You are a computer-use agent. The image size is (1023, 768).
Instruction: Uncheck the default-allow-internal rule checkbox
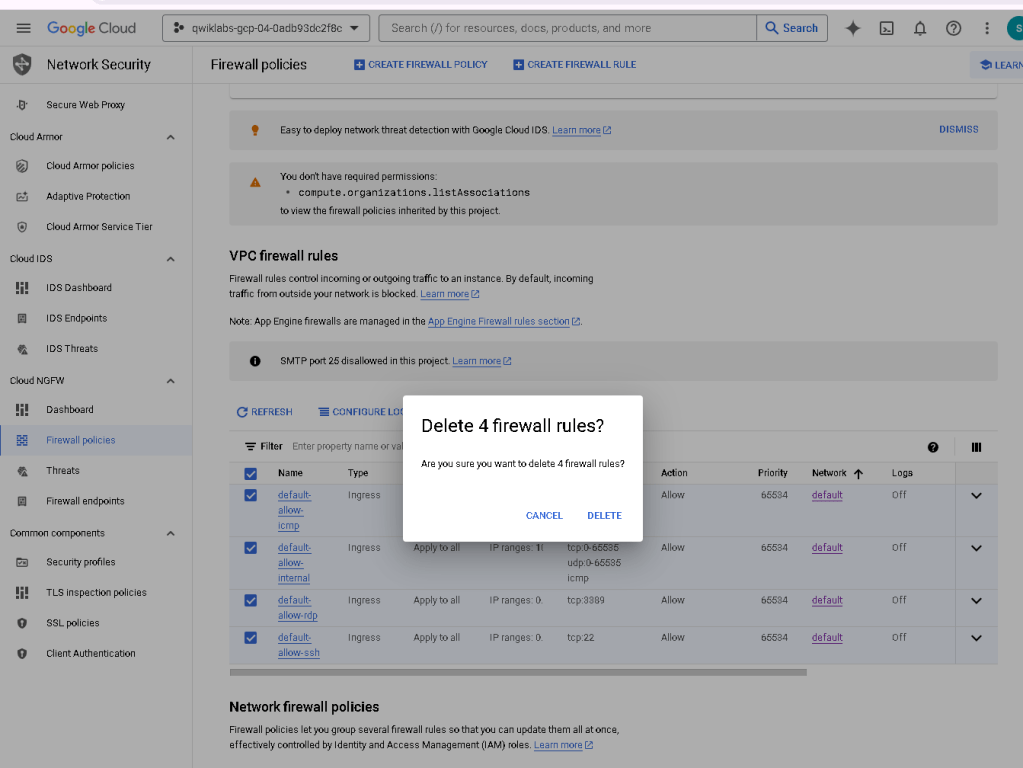point(251,548)
